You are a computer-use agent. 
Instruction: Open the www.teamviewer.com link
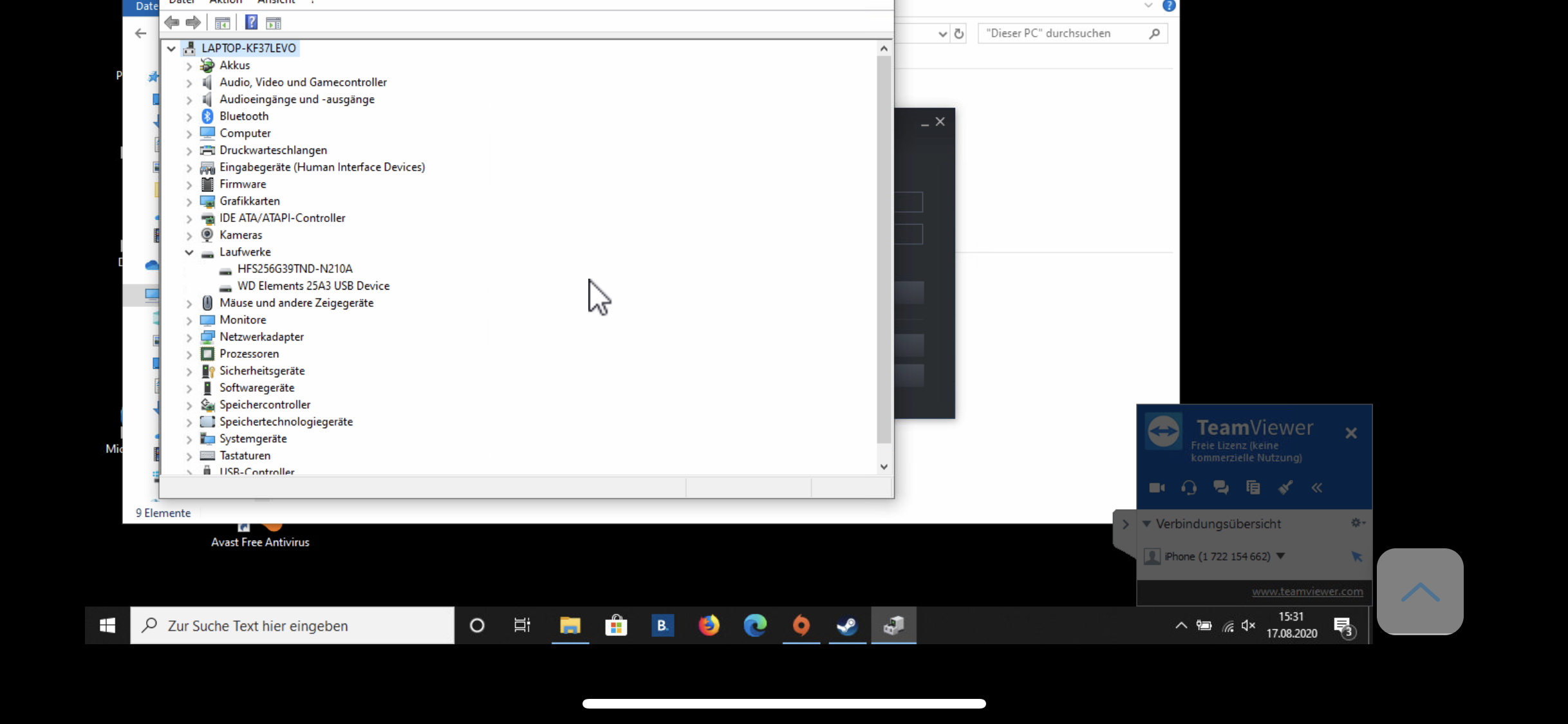1307,591
